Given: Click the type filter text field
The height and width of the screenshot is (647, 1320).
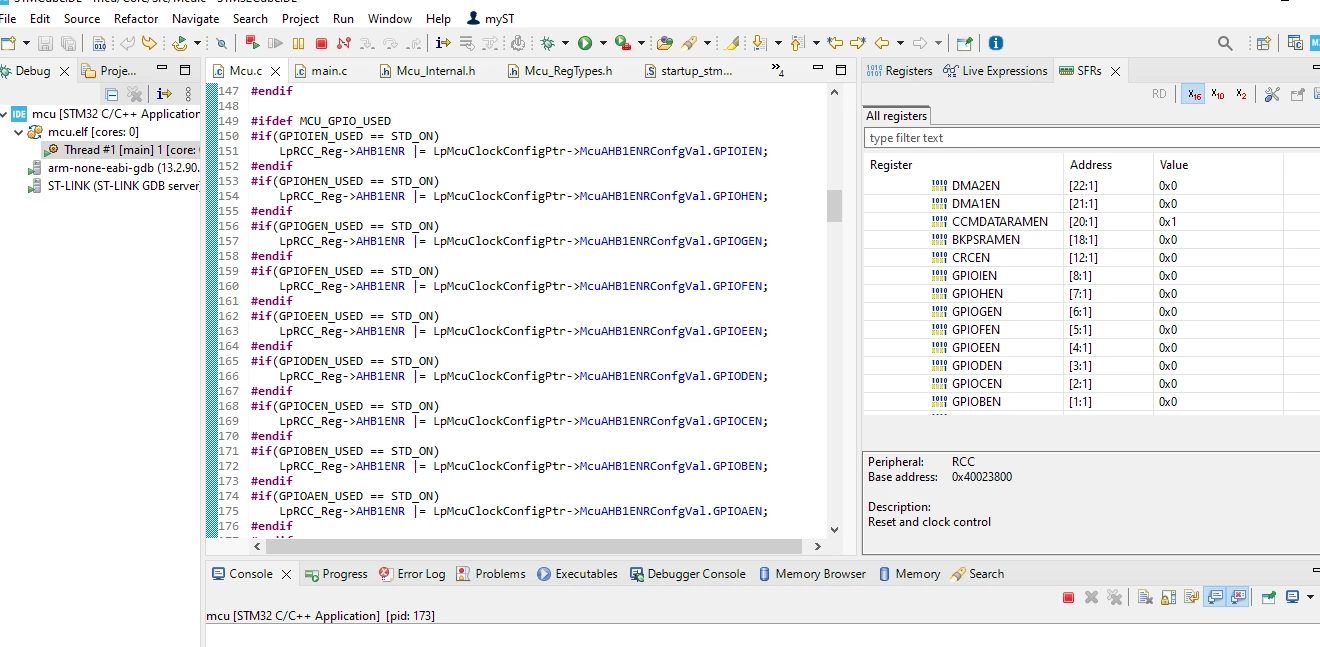Looking at the screenshot, I should [1092, 138].
